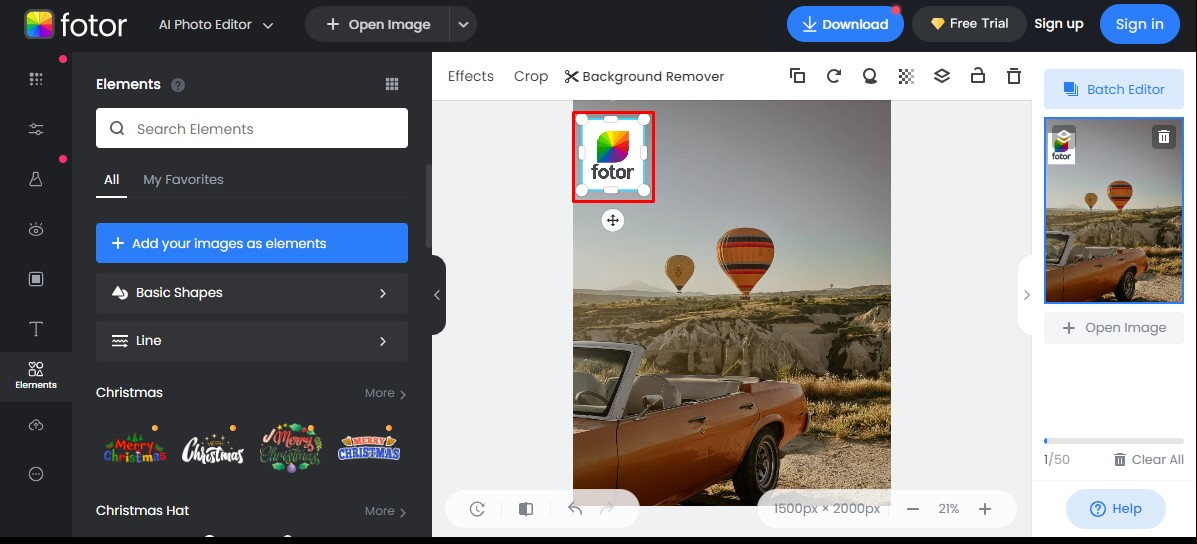This screenshot has width=1197, height=544.
Task: Click Clear All in the right panel
Action: click(1148, 459)
